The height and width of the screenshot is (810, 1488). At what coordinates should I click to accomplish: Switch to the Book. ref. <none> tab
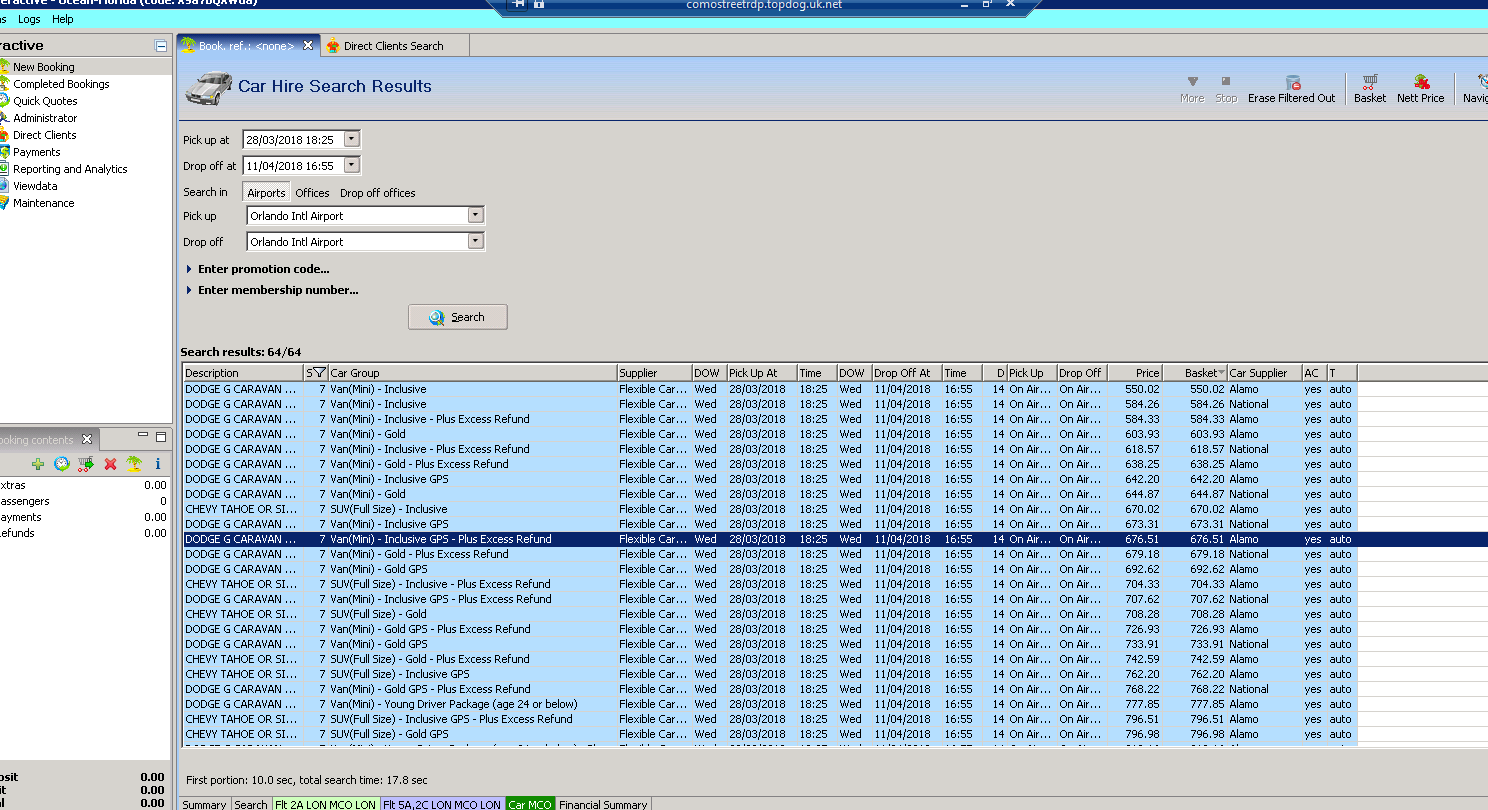246,46
